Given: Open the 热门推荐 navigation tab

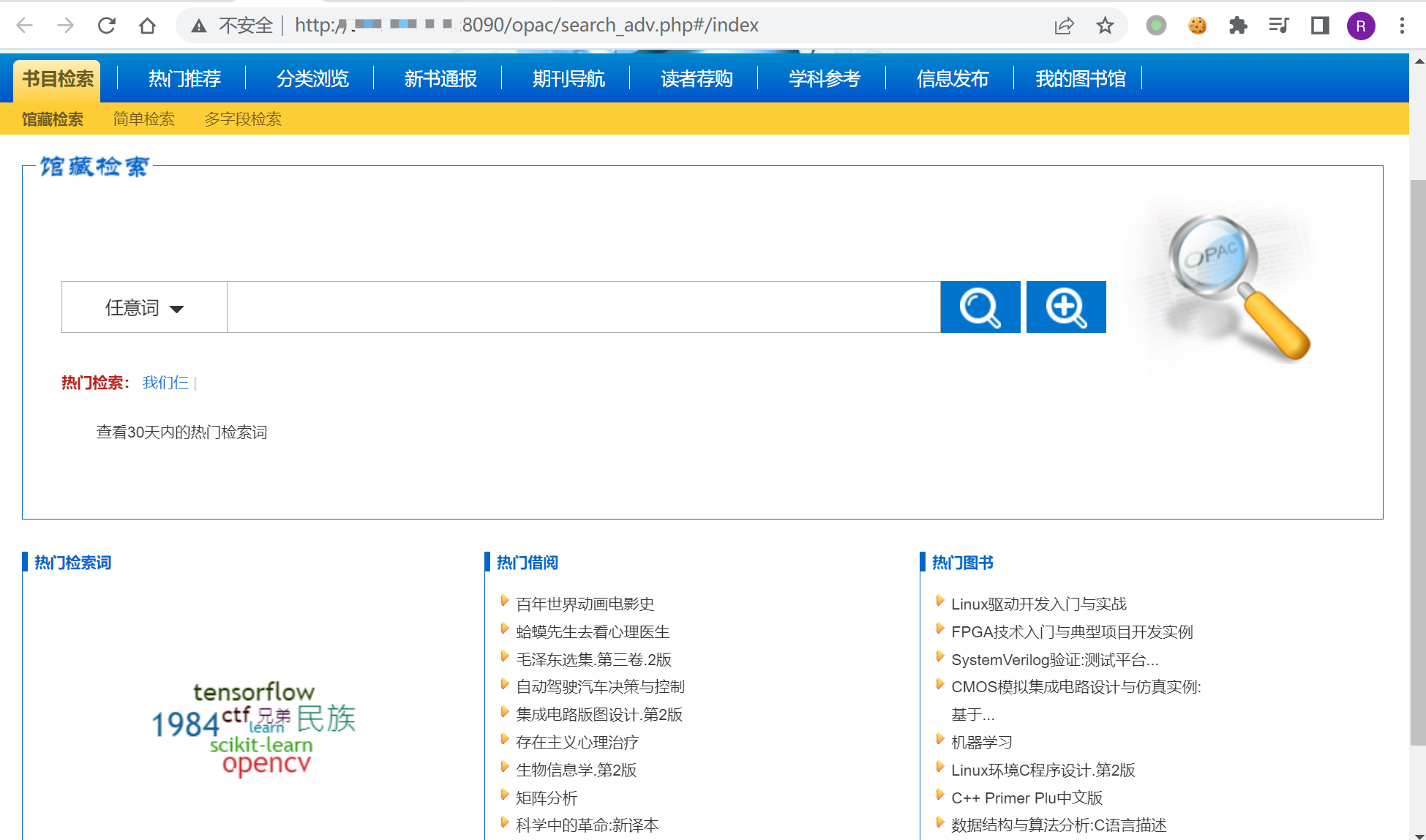Looking at the screenshot, I should [x=184, y=78].
